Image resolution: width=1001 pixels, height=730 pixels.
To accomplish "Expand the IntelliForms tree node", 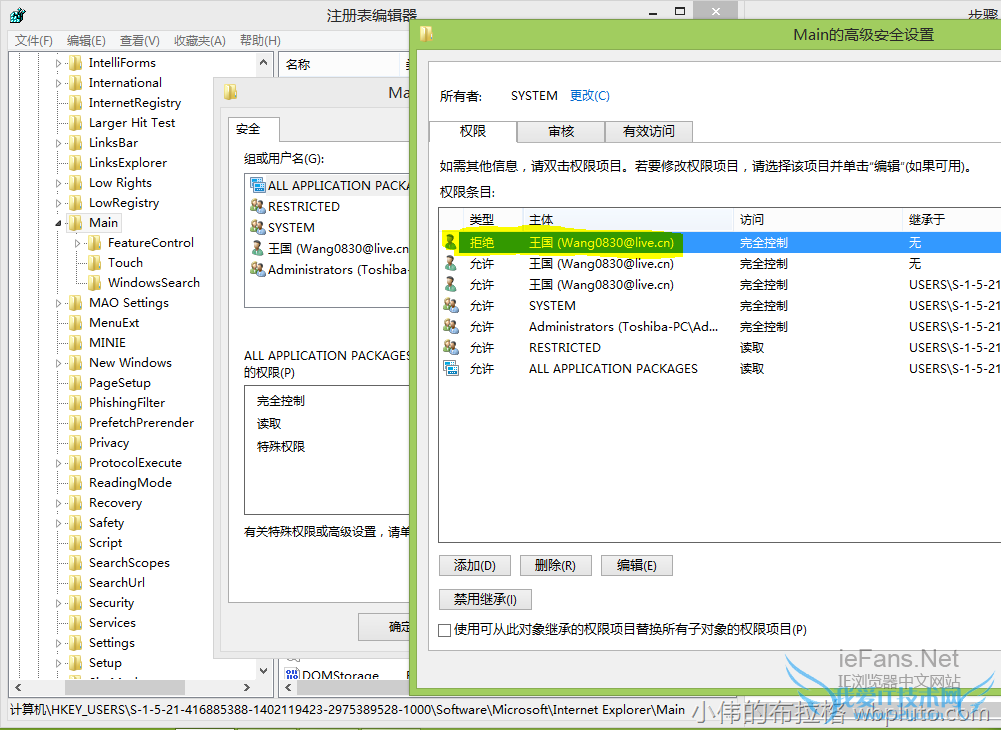I will [58, 63].
